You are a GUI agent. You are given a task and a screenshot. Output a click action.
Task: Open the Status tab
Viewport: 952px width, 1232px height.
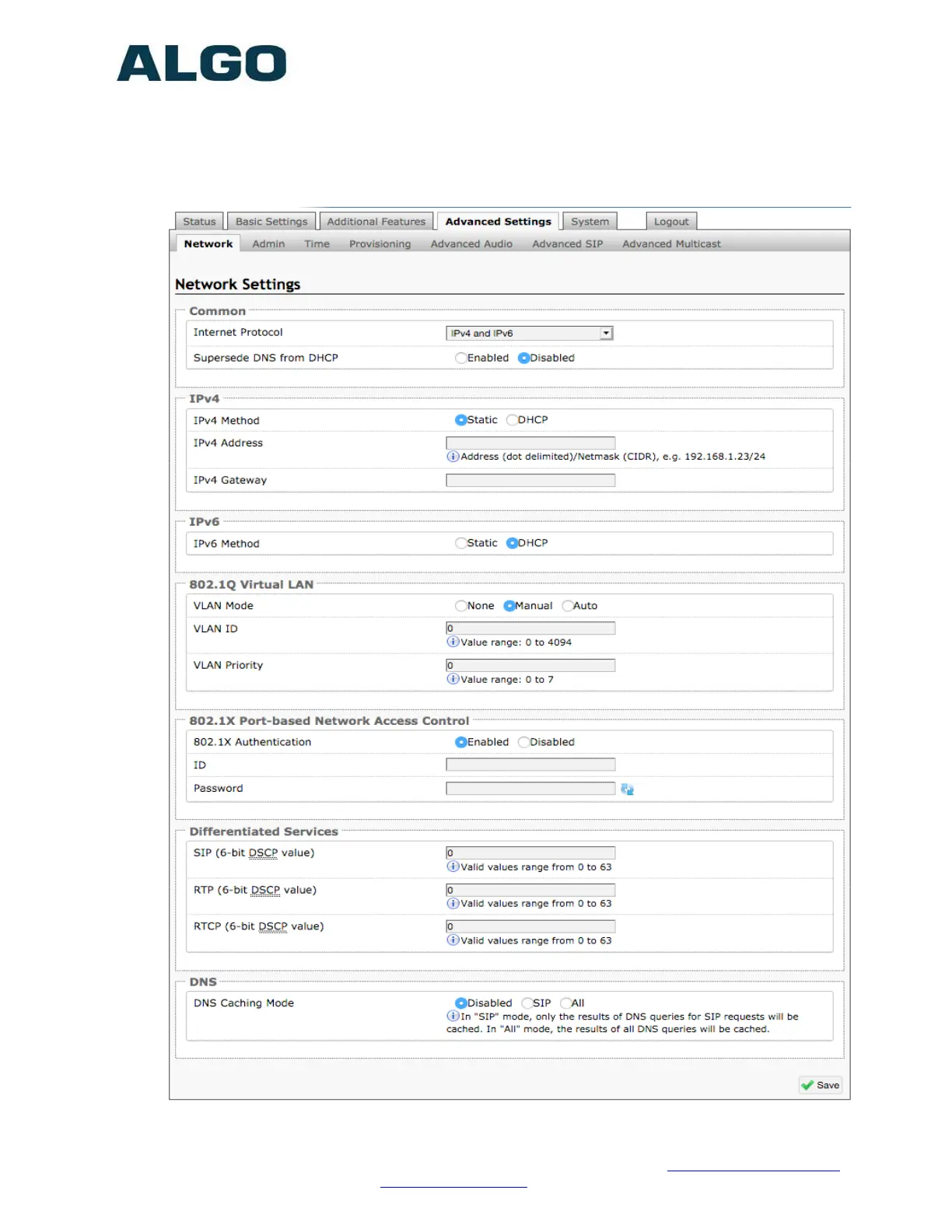pos(199,222)
